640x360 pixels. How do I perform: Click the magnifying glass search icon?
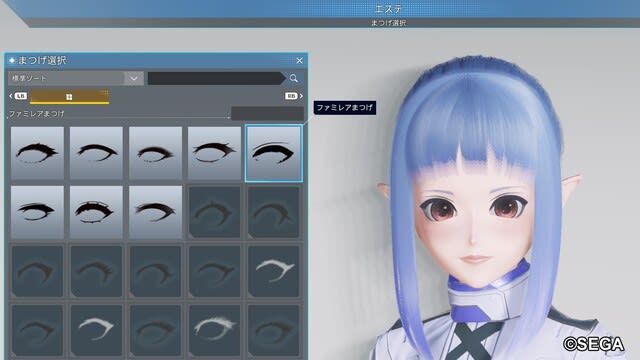293,78
